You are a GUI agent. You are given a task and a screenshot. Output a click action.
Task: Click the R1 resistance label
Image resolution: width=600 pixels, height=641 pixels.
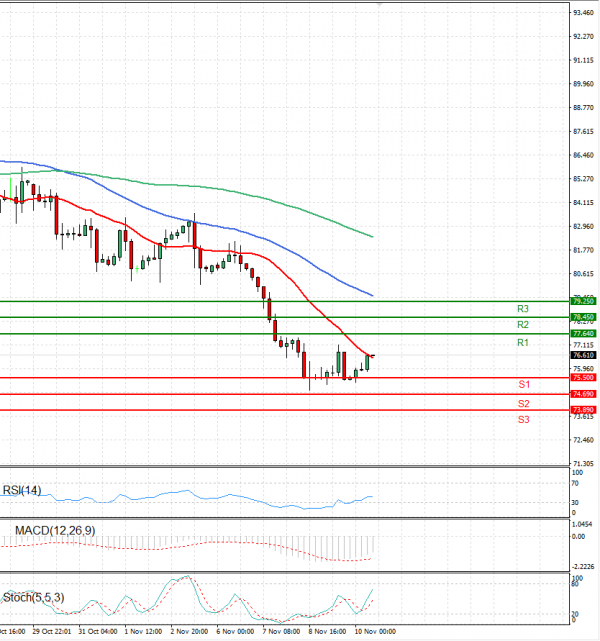coord(523,343)
